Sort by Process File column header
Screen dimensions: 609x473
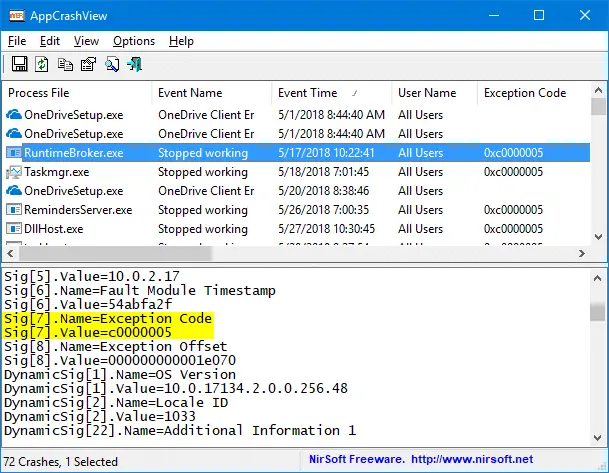[77, 93]
